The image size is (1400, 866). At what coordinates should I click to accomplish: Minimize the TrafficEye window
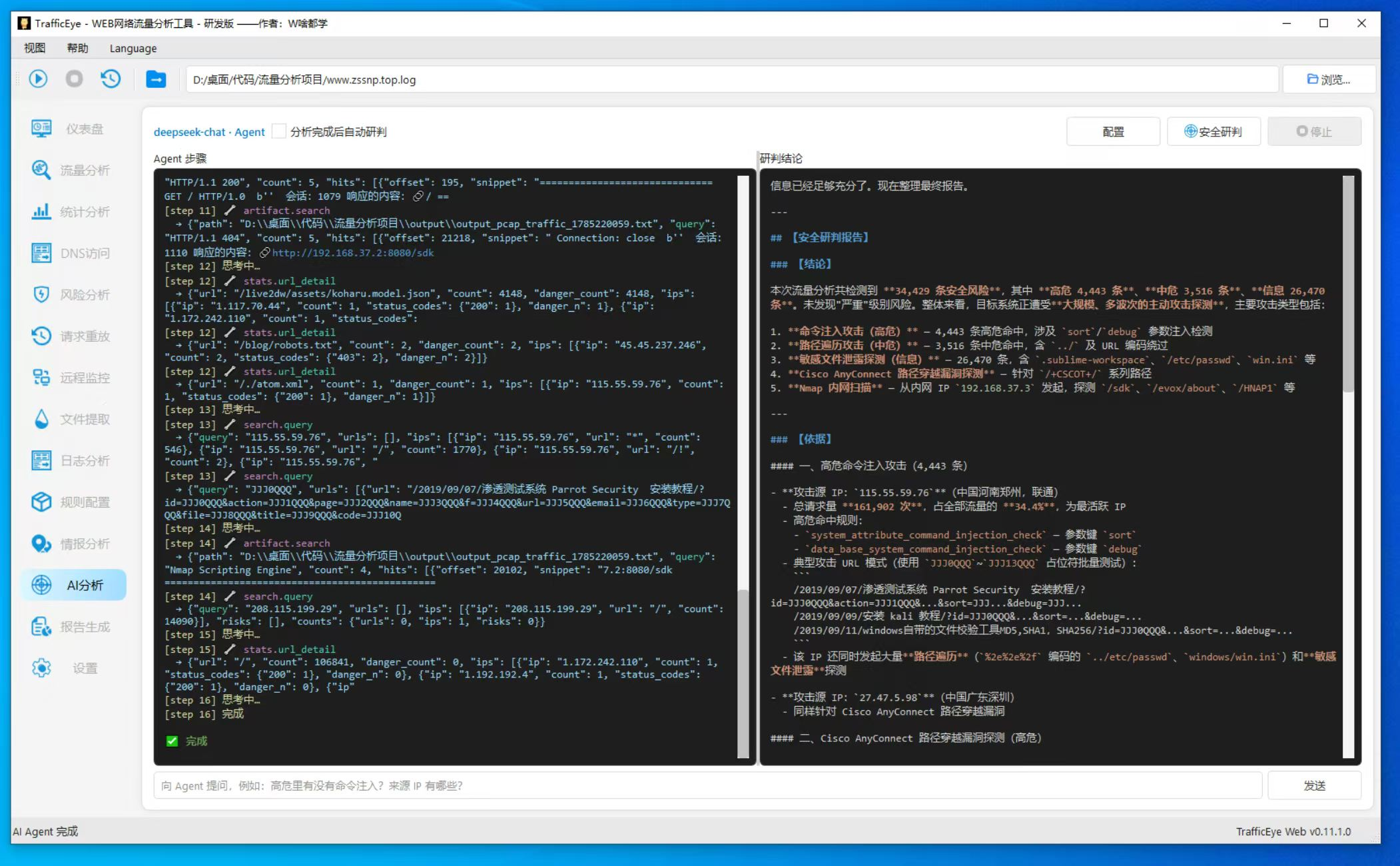1286,23
